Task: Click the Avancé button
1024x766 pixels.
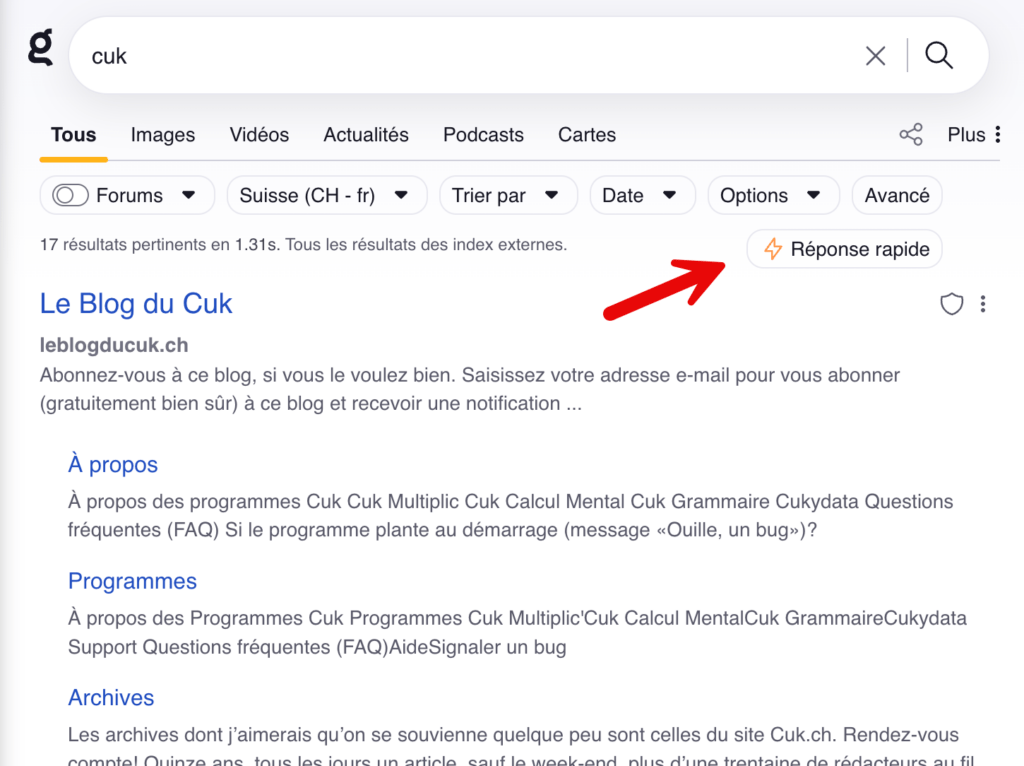Action: pos(897,195)
